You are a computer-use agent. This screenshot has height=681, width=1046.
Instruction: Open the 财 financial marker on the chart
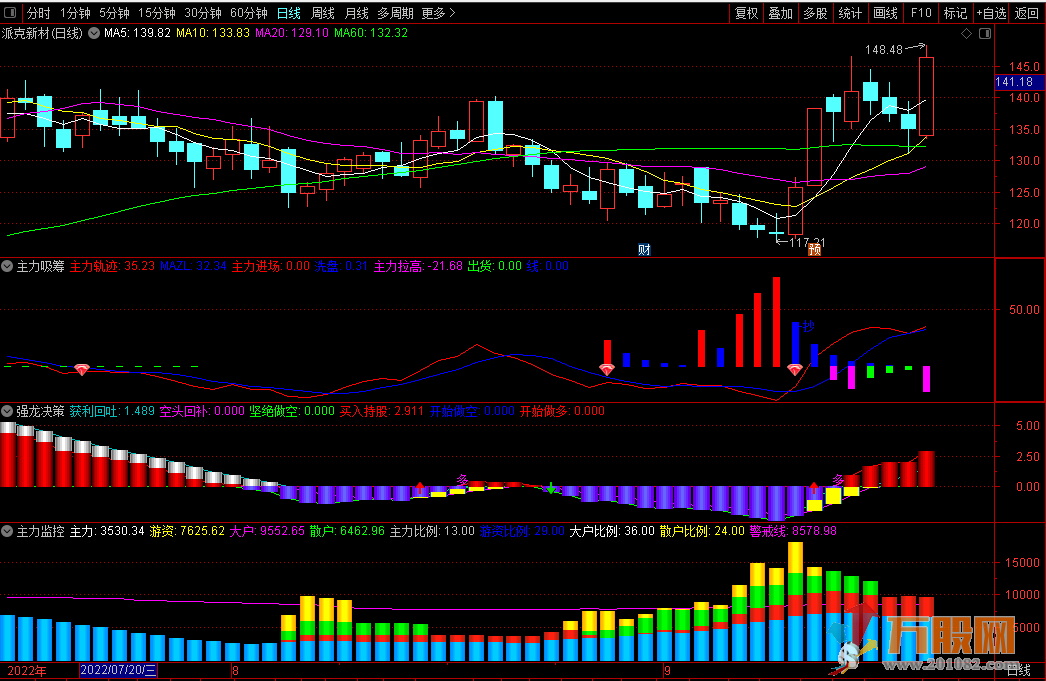click(644, 250)
